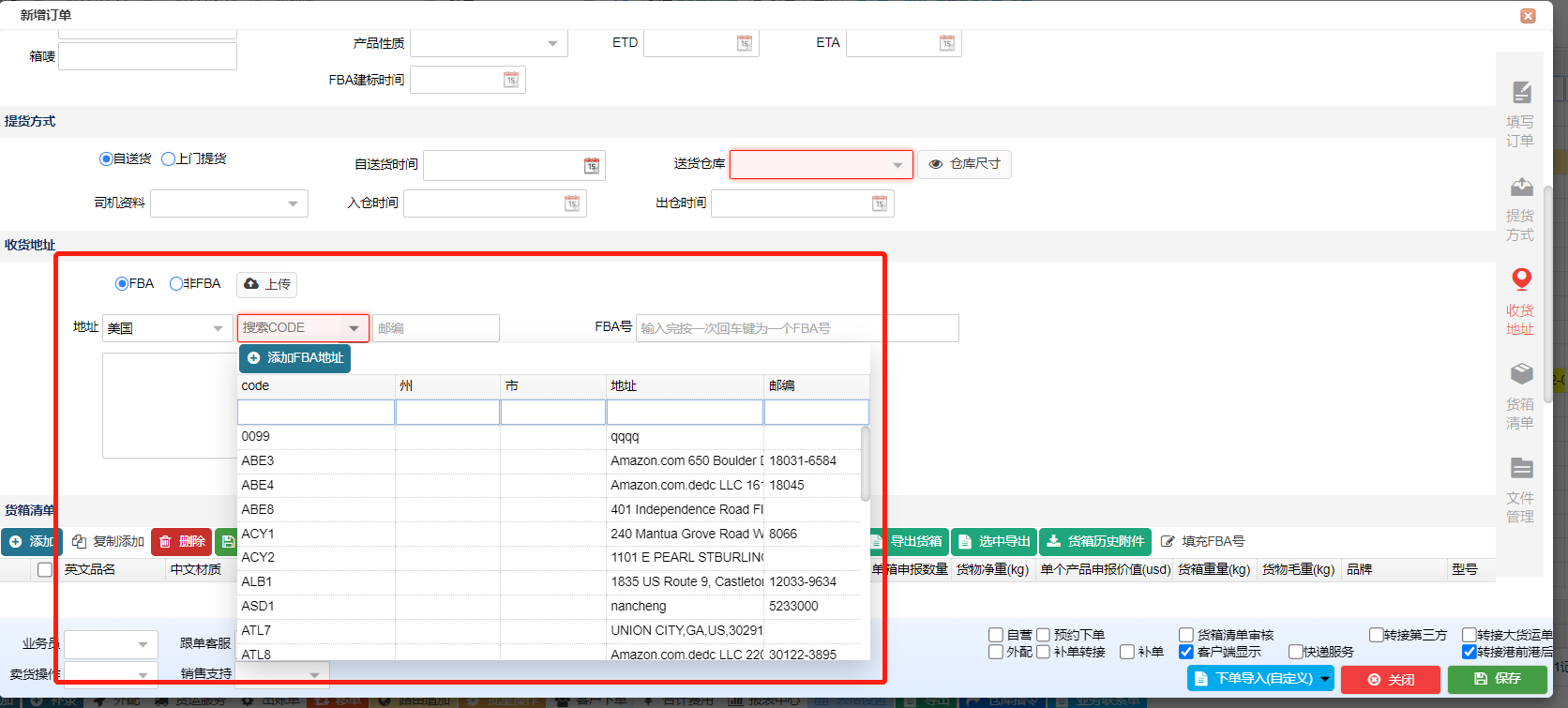Select the 上门提货 radio option
1568x708 pixels.
169,159
